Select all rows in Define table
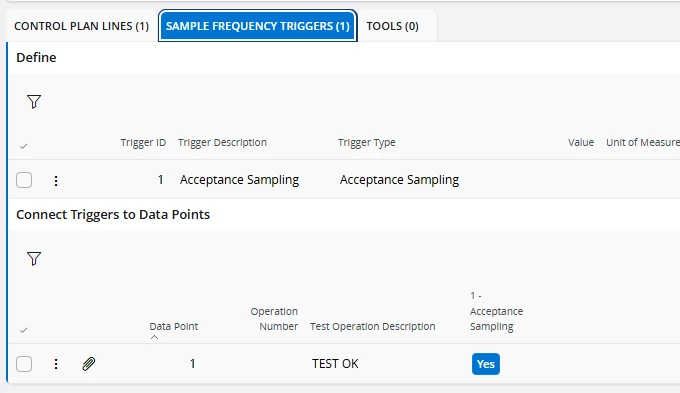This screenshot has height=393, width=680. point(24,147)
